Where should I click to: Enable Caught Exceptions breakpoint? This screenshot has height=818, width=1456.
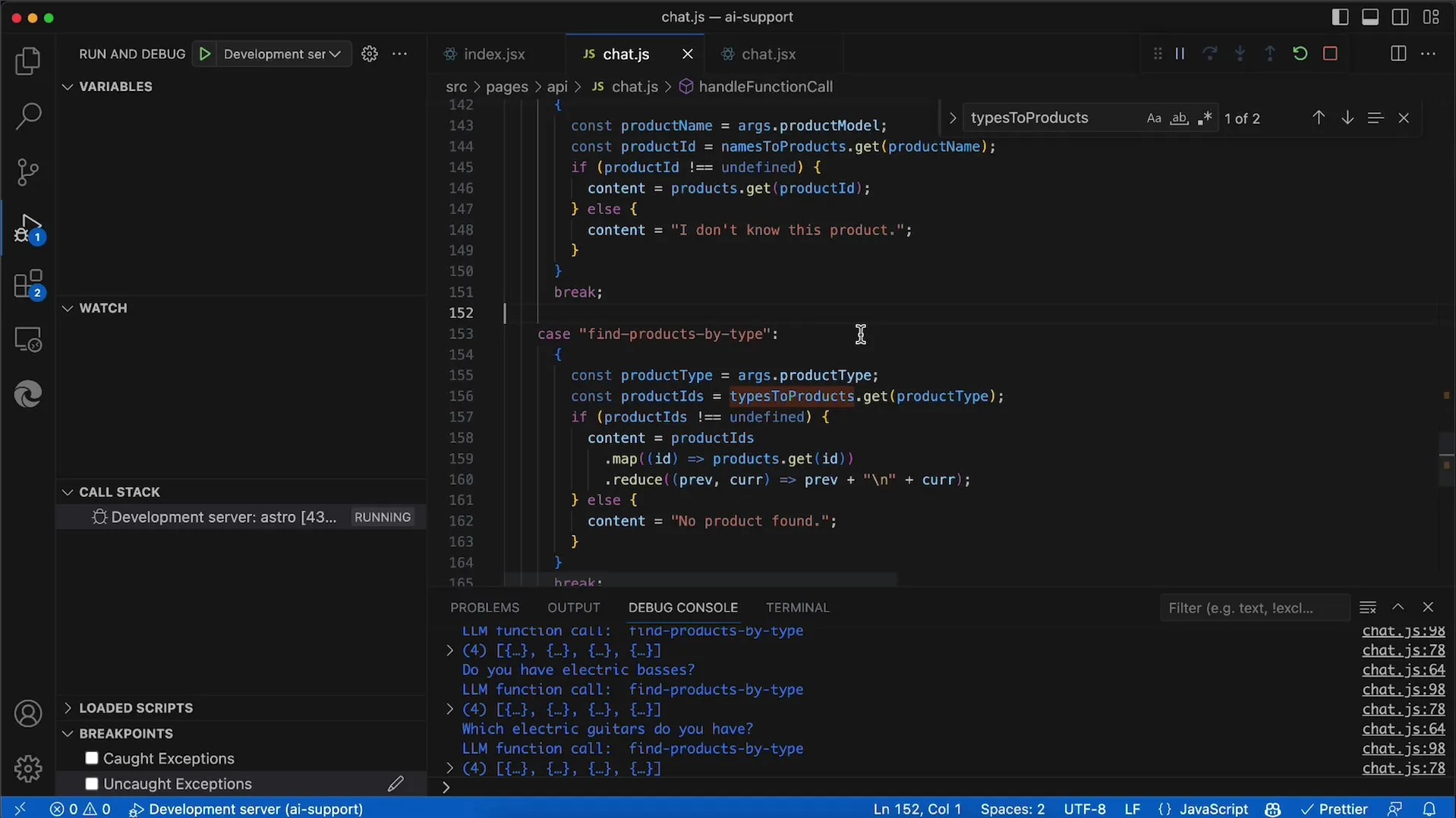point(92,758)
